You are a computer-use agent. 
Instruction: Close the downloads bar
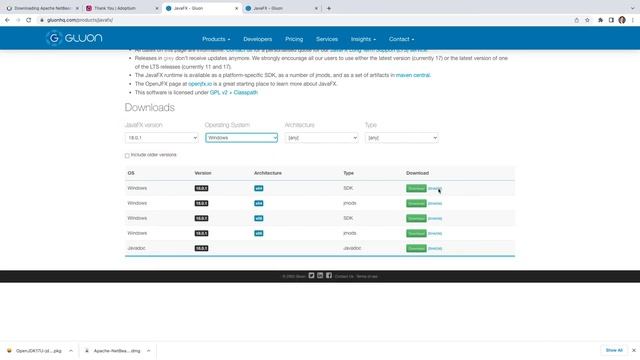pyautogui.click(x=633, y=350)
